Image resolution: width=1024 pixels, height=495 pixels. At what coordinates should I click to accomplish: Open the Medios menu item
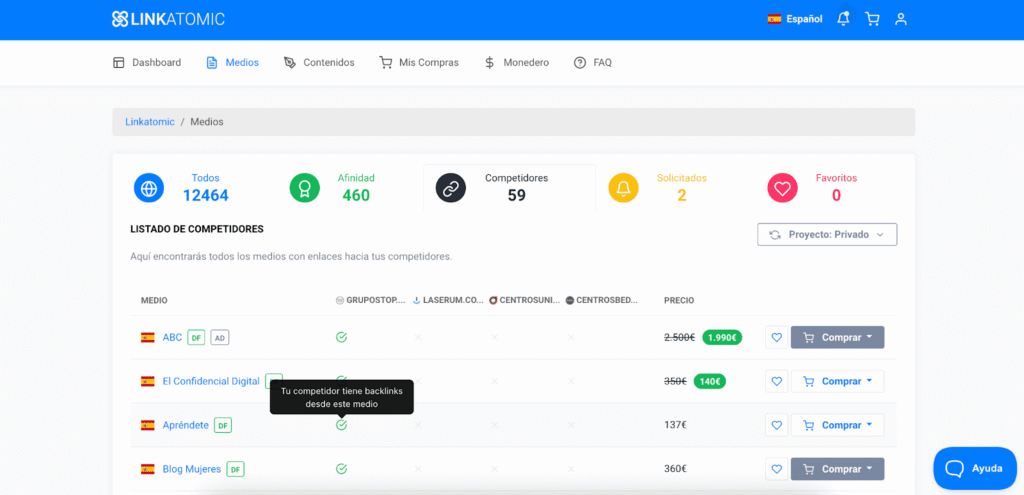(232, 63)
